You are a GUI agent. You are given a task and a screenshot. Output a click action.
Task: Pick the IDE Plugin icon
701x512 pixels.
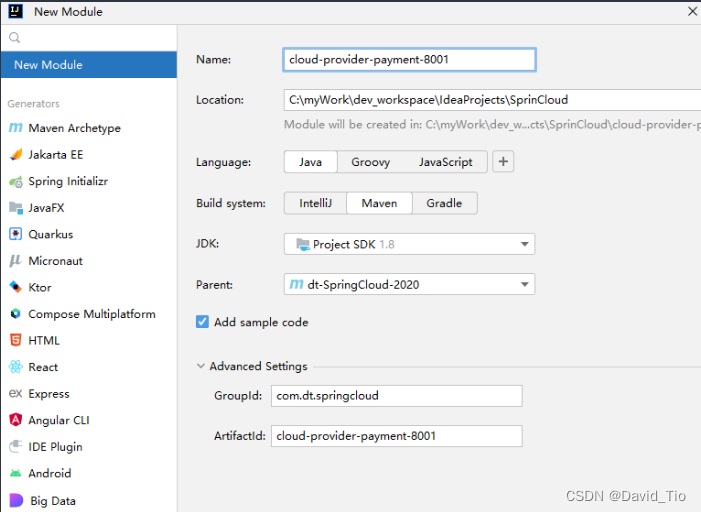point(16,446)
